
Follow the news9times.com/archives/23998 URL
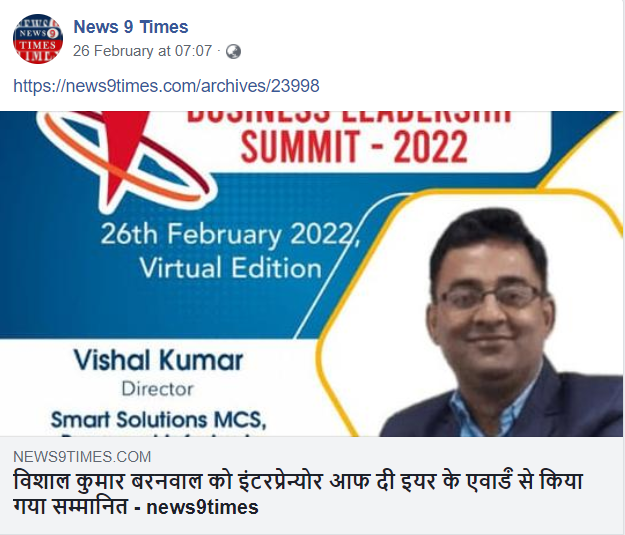(x=166, y=86)
